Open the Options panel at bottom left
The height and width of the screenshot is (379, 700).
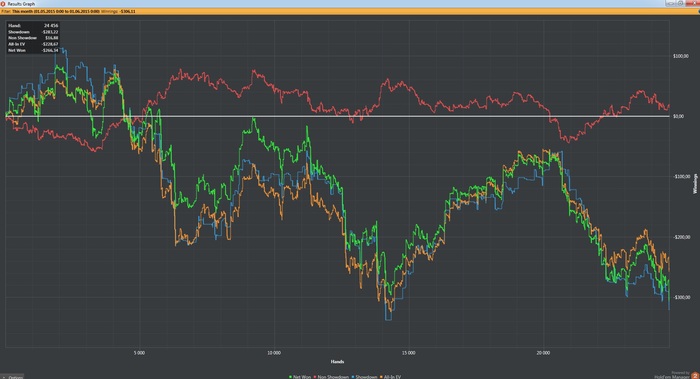pos(12,377)
